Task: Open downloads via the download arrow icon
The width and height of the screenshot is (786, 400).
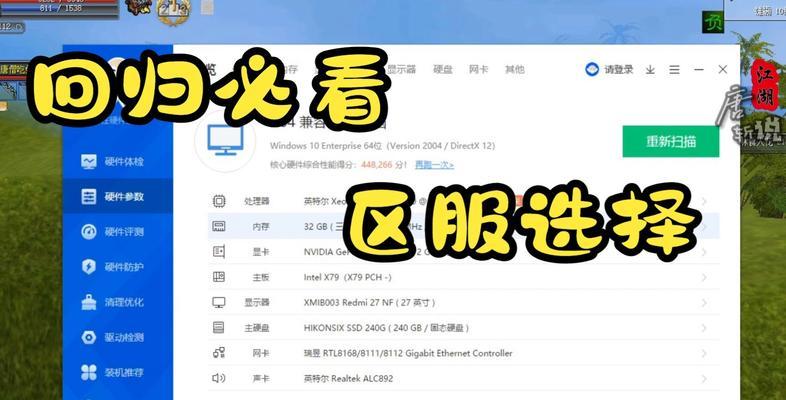Action: [650, 70]
